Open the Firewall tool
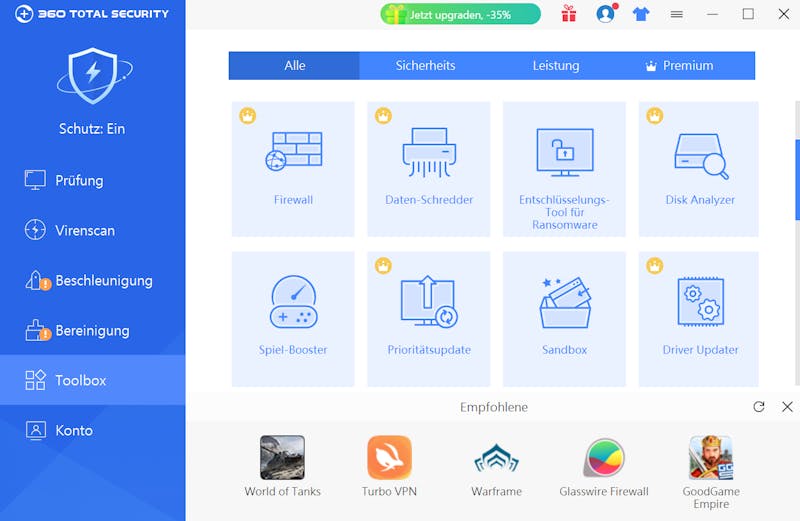The width and height of the screenshot is (800, 521). click(293, 169)
